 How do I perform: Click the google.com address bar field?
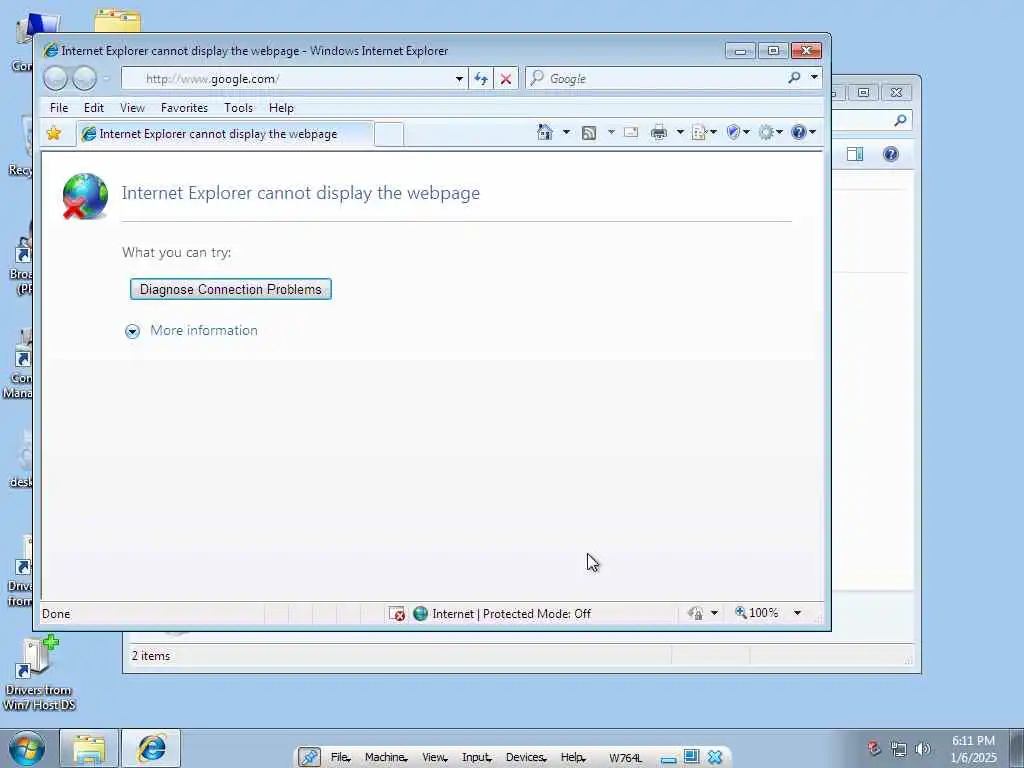pos(295,79)
